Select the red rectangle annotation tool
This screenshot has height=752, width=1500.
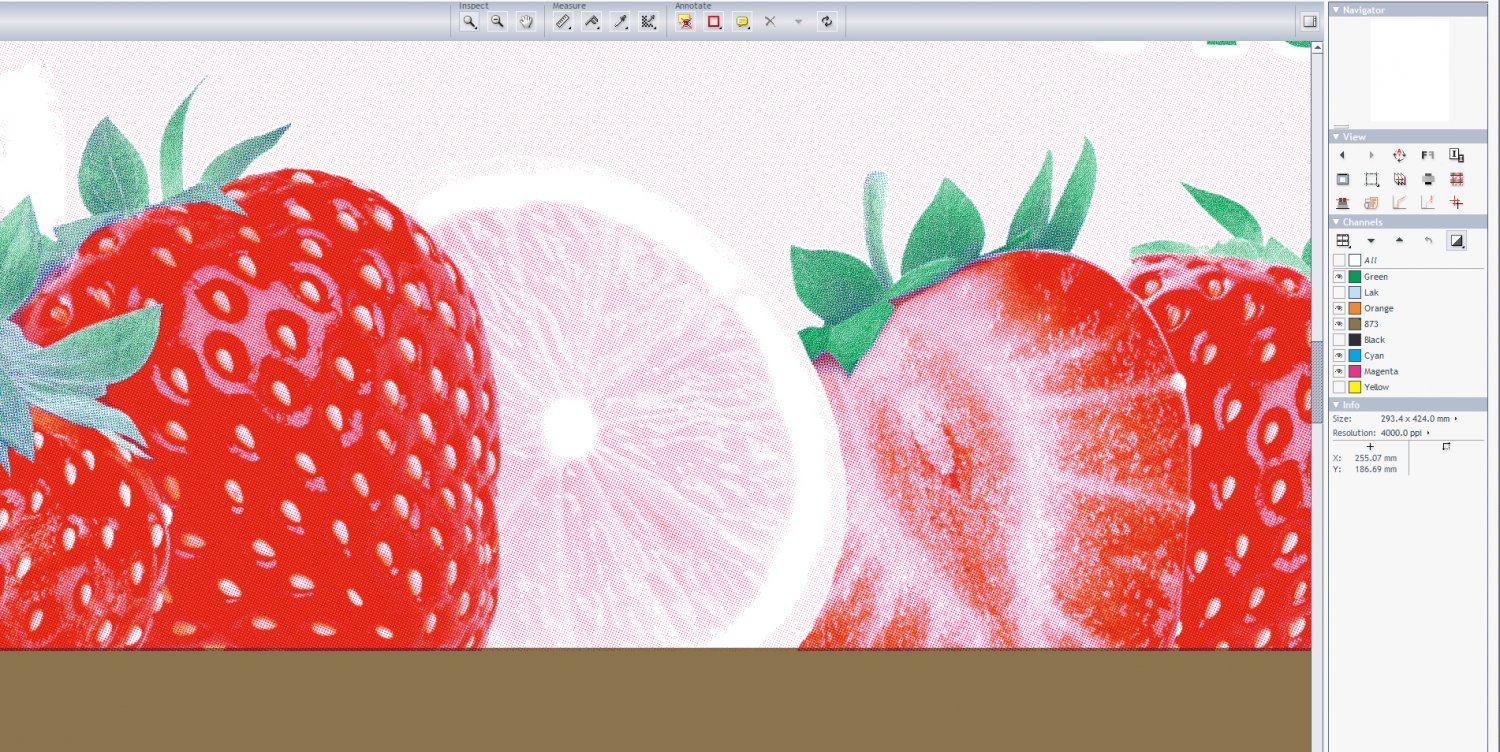coord(714,21)
